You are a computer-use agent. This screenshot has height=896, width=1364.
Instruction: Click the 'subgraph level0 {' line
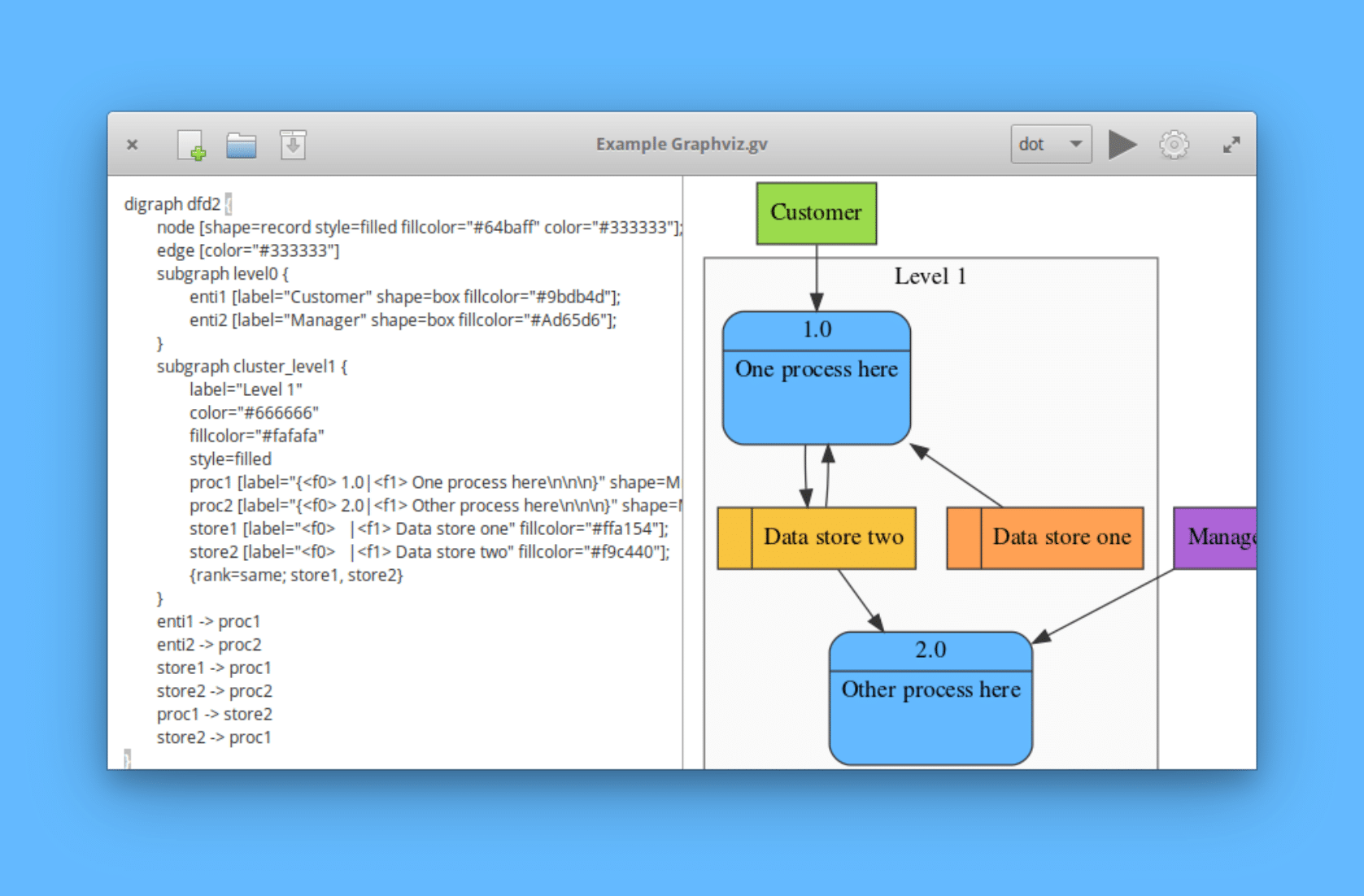[x=223, y=273]
